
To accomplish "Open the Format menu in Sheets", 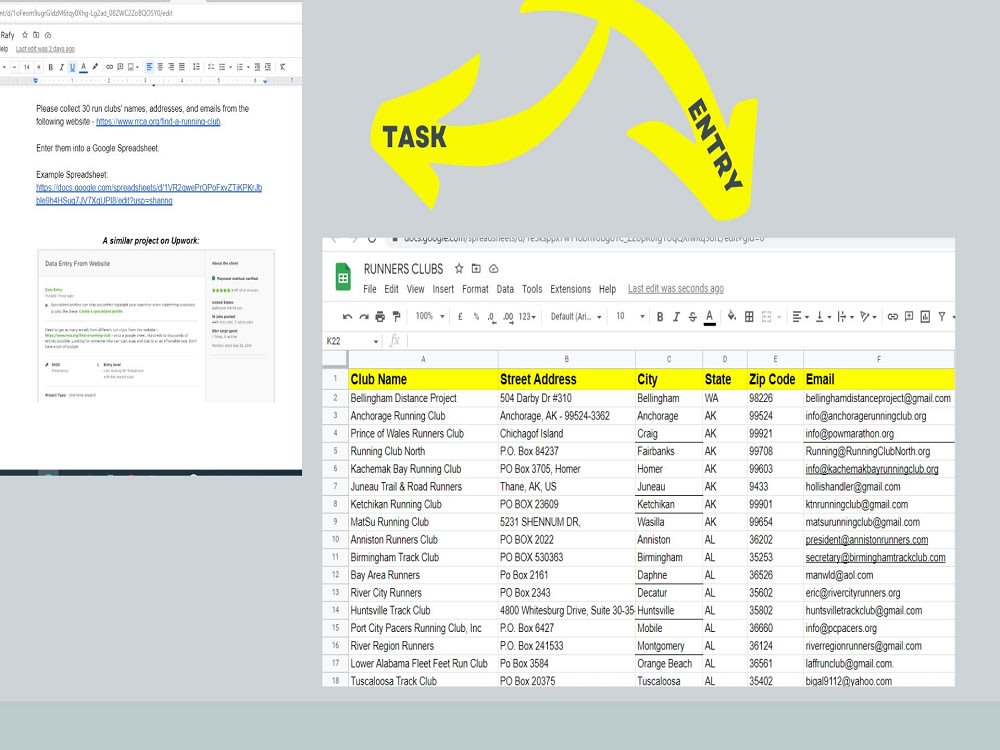I will click(475, 289).
